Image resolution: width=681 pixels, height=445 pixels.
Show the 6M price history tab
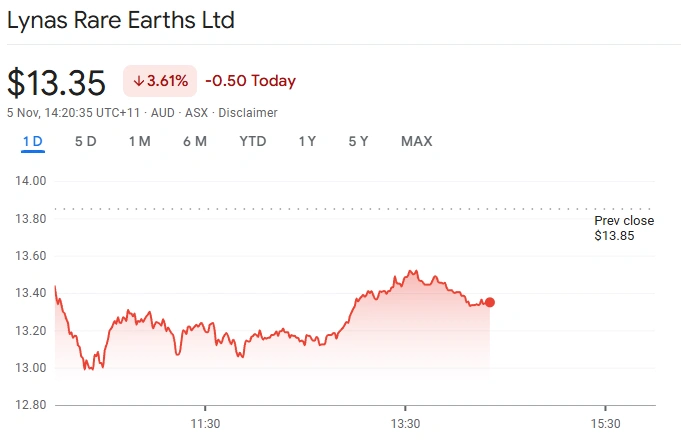tap(194, 141)
